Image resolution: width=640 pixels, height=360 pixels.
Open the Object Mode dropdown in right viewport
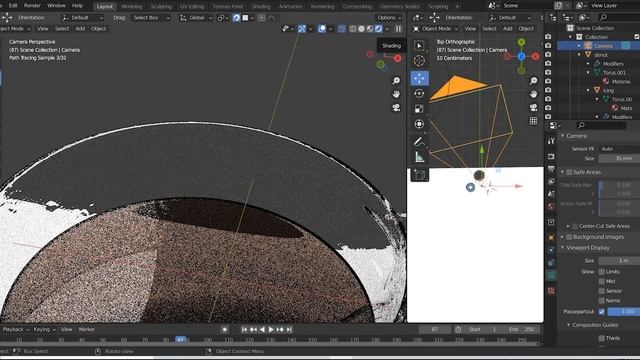pyautogui.click(x=435, y=29)
